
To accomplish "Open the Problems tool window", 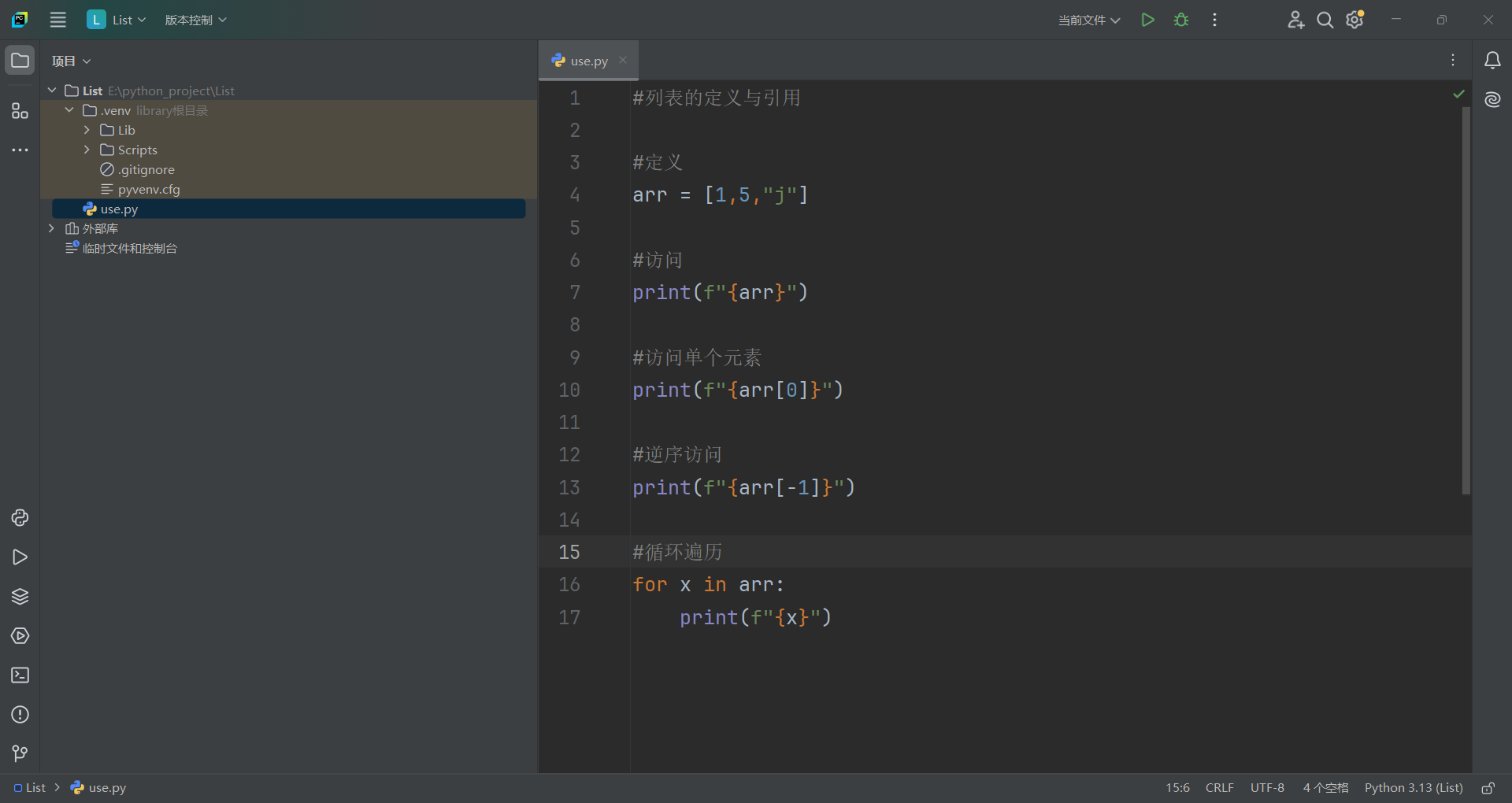I will [20, 715].
